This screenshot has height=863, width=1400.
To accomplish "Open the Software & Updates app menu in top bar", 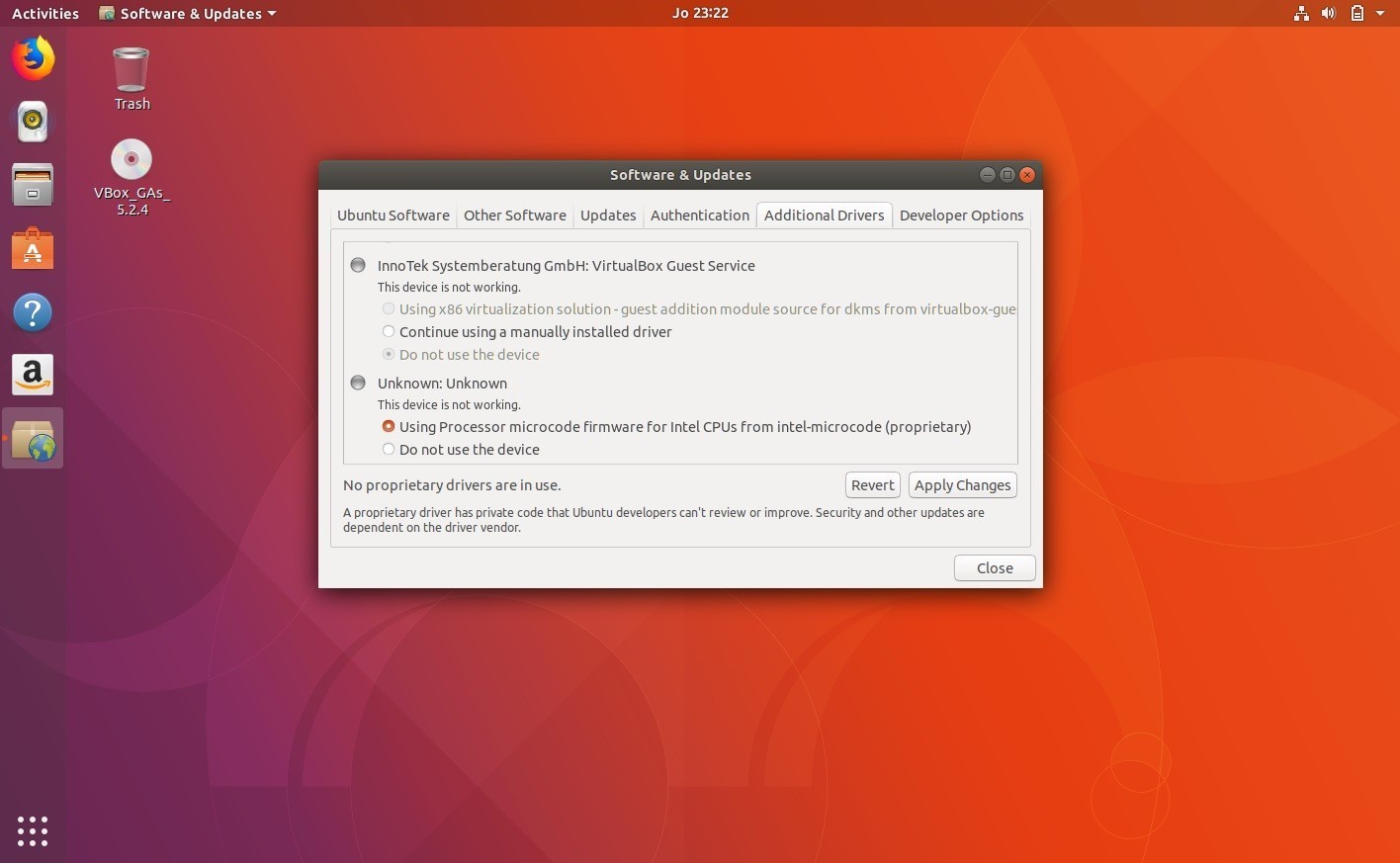I will tap(186, 13).
